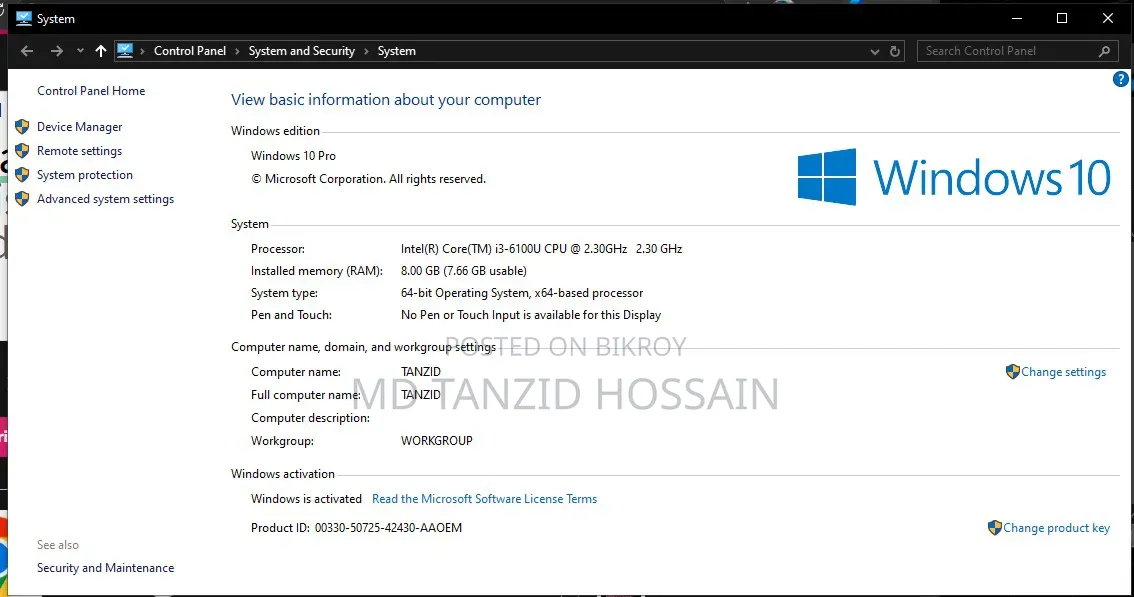The height and width of the screenshot is (597, 1134).
Task: Select the processor value i3-6100U text
Action: pyautogui.click(x=541, y=249)
